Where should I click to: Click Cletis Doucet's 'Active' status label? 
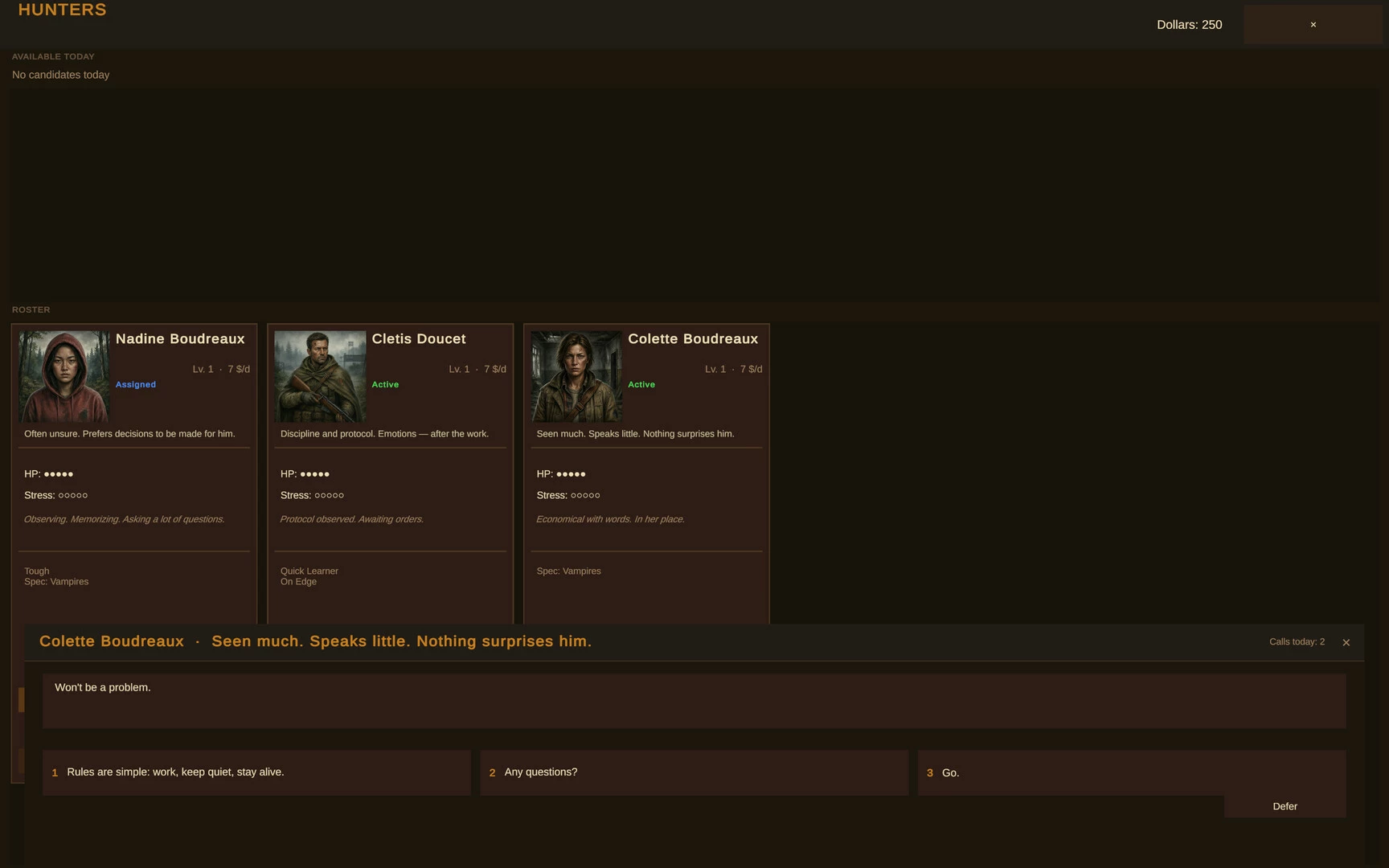click(385, 384)
